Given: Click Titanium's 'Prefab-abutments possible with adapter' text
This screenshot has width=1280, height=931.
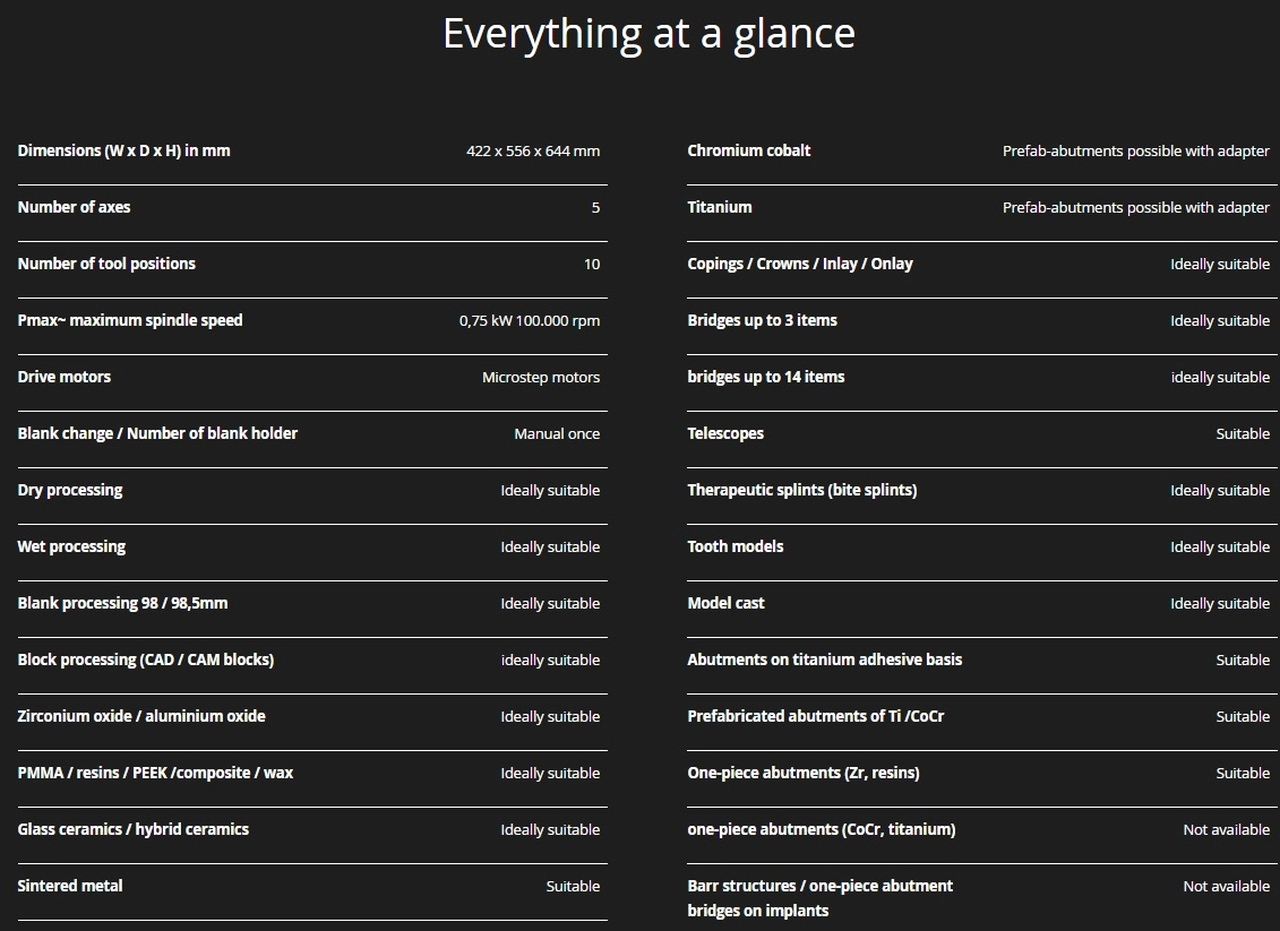Looking at the screenshot, I should 1136,208.
